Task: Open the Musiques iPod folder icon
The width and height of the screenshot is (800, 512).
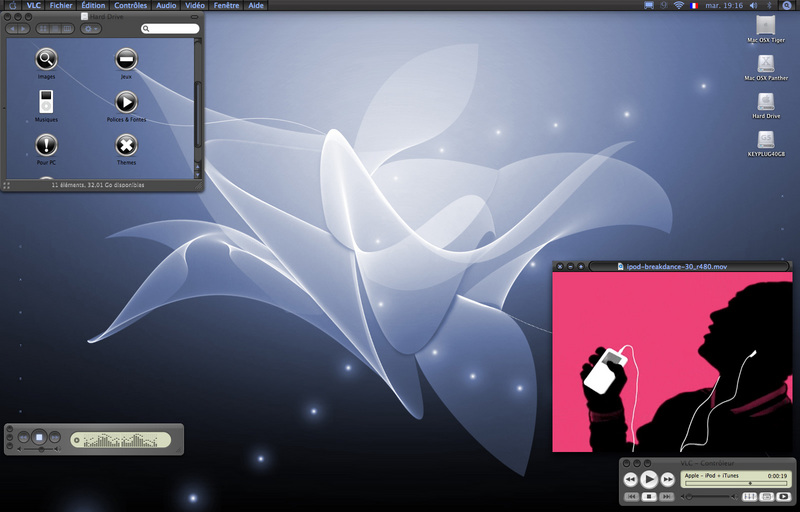Action: (46, 102)
